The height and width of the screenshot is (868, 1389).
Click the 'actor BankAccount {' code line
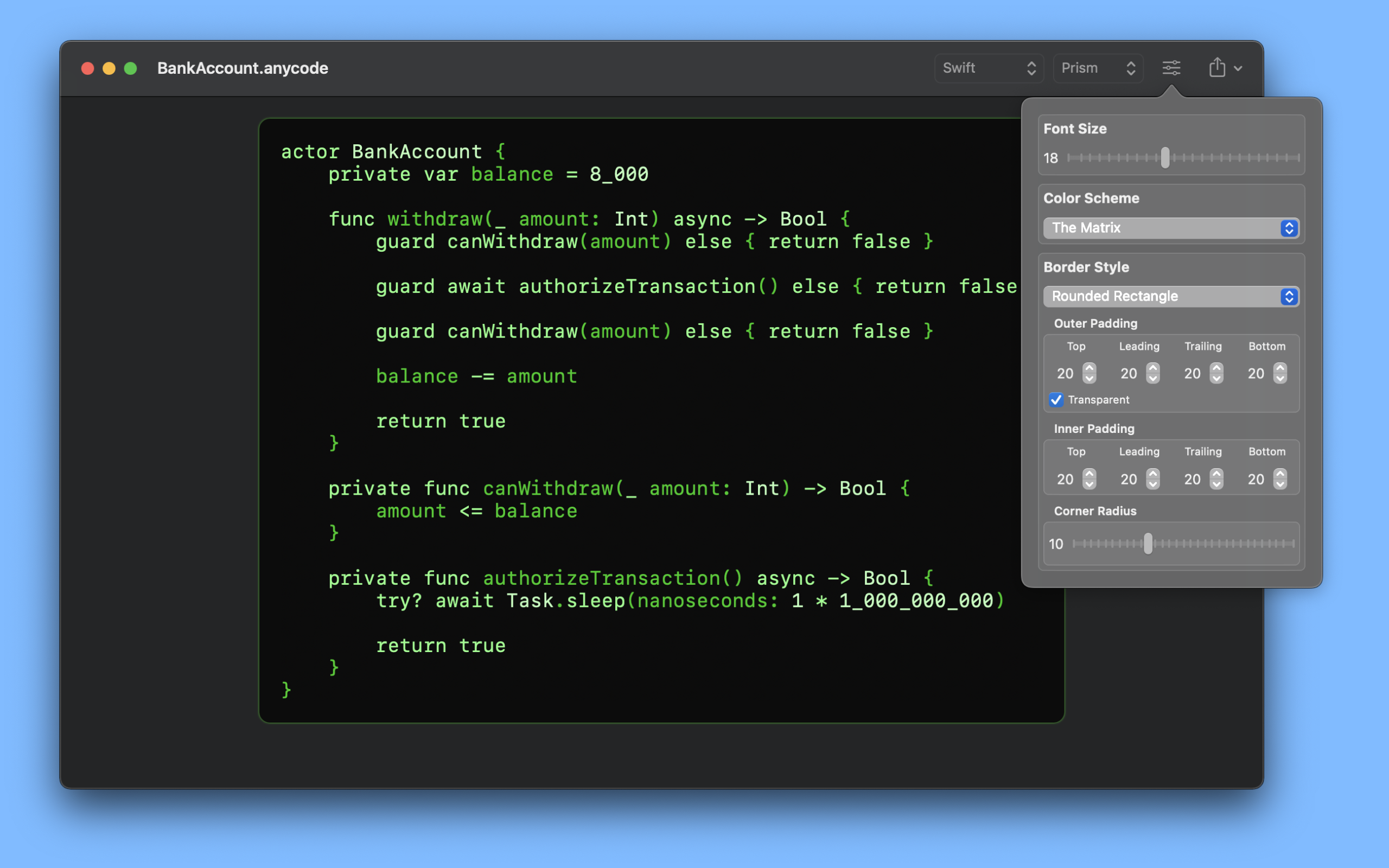(x=393, y=151)
